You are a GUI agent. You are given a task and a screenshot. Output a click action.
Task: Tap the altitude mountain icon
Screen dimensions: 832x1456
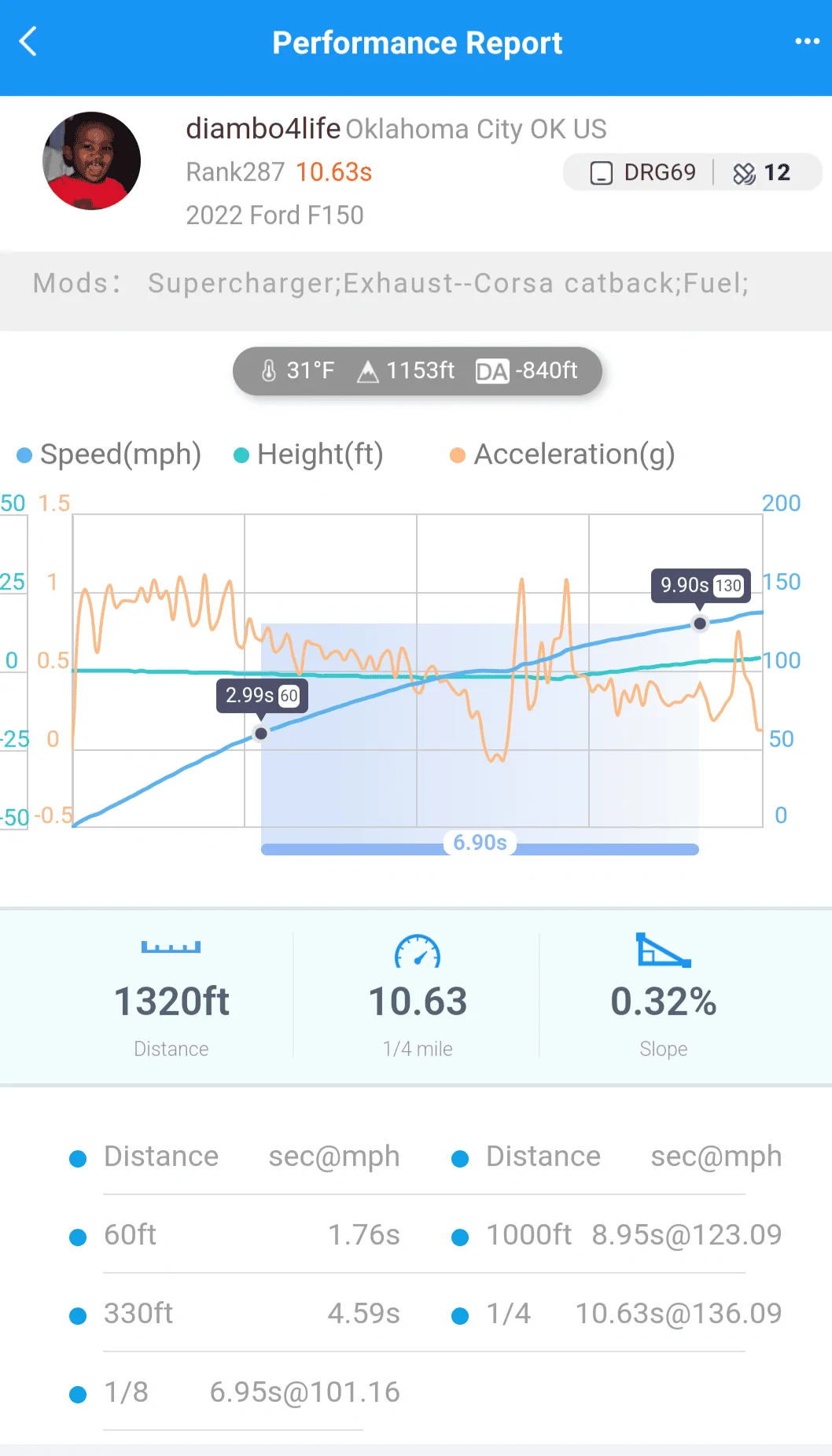tap(367, 371)
